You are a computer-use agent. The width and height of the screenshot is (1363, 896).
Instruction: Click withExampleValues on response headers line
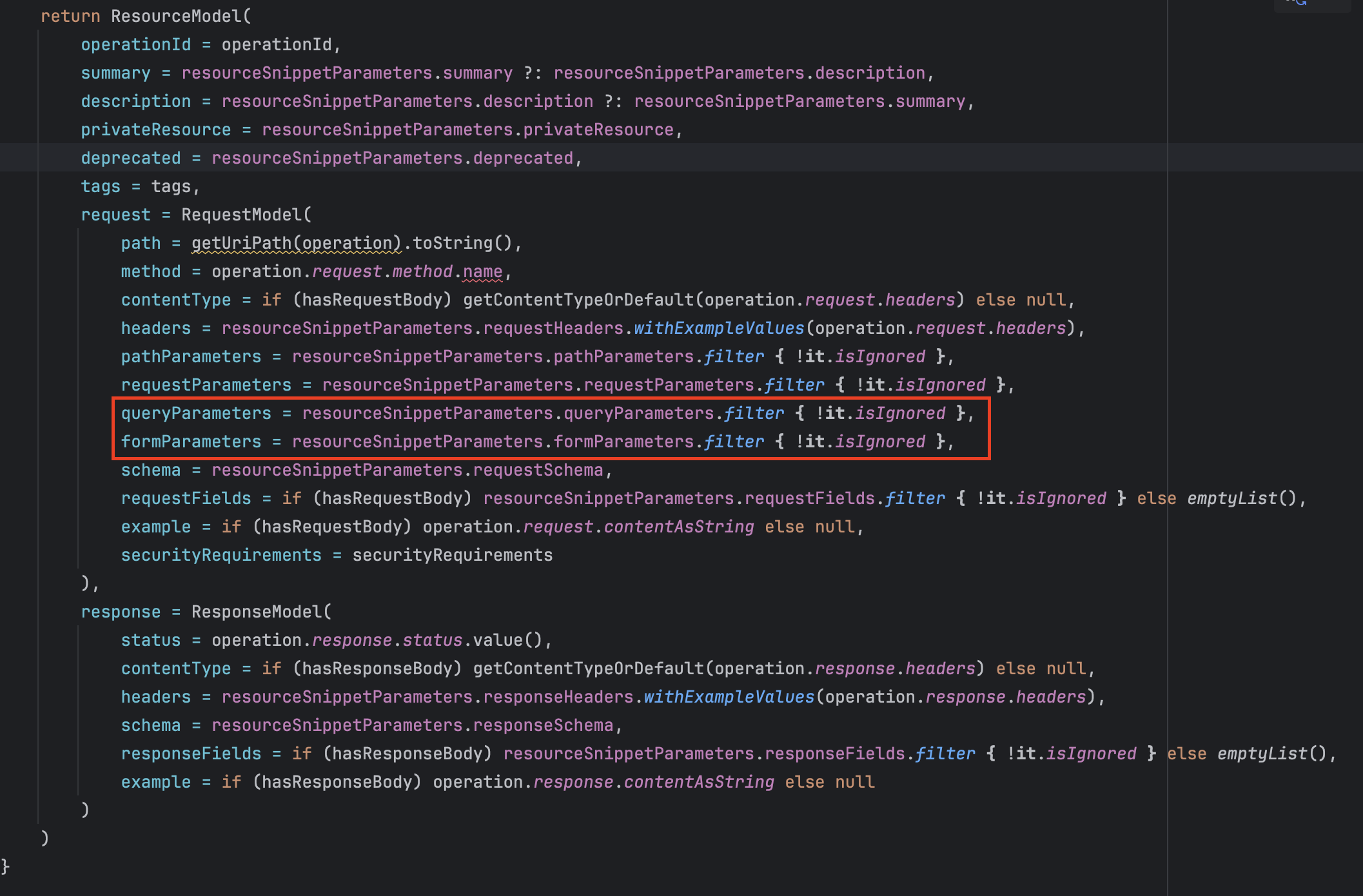tap(729, 697)
